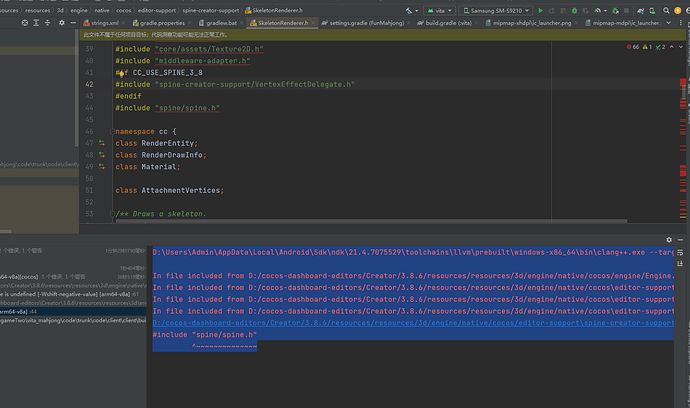The width and height of the screenshot is (690, 408).
Task: Open mipmap-xhdpi ic_launcher.png tab
Action: 532,23
